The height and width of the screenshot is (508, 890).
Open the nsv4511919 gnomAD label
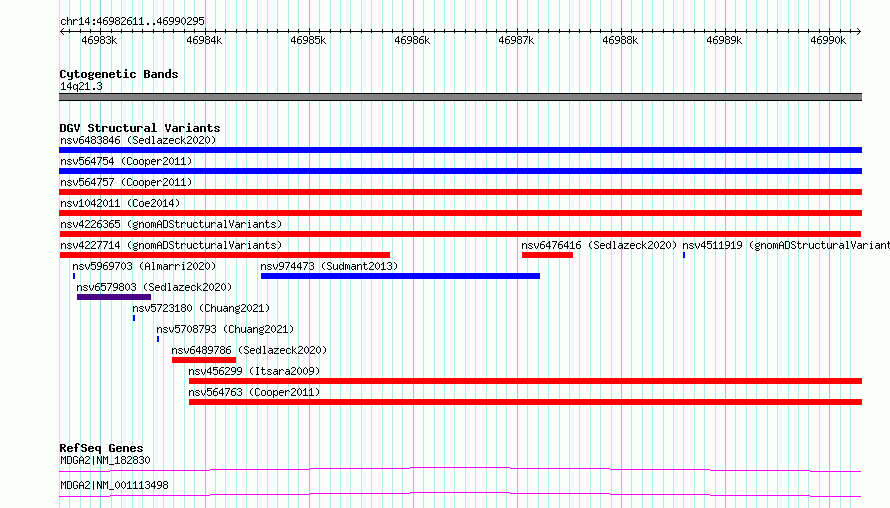pos(786,245)
